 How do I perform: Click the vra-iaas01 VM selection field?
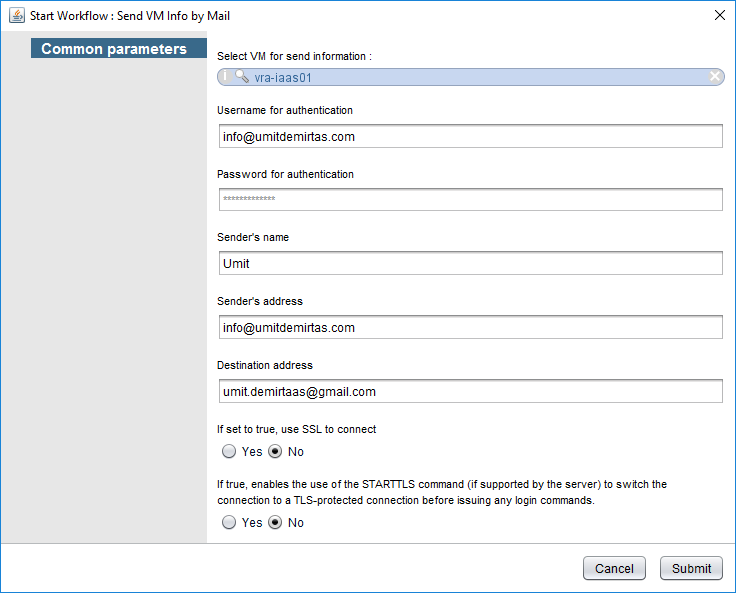pyautogui.click(x=470, y=76)
